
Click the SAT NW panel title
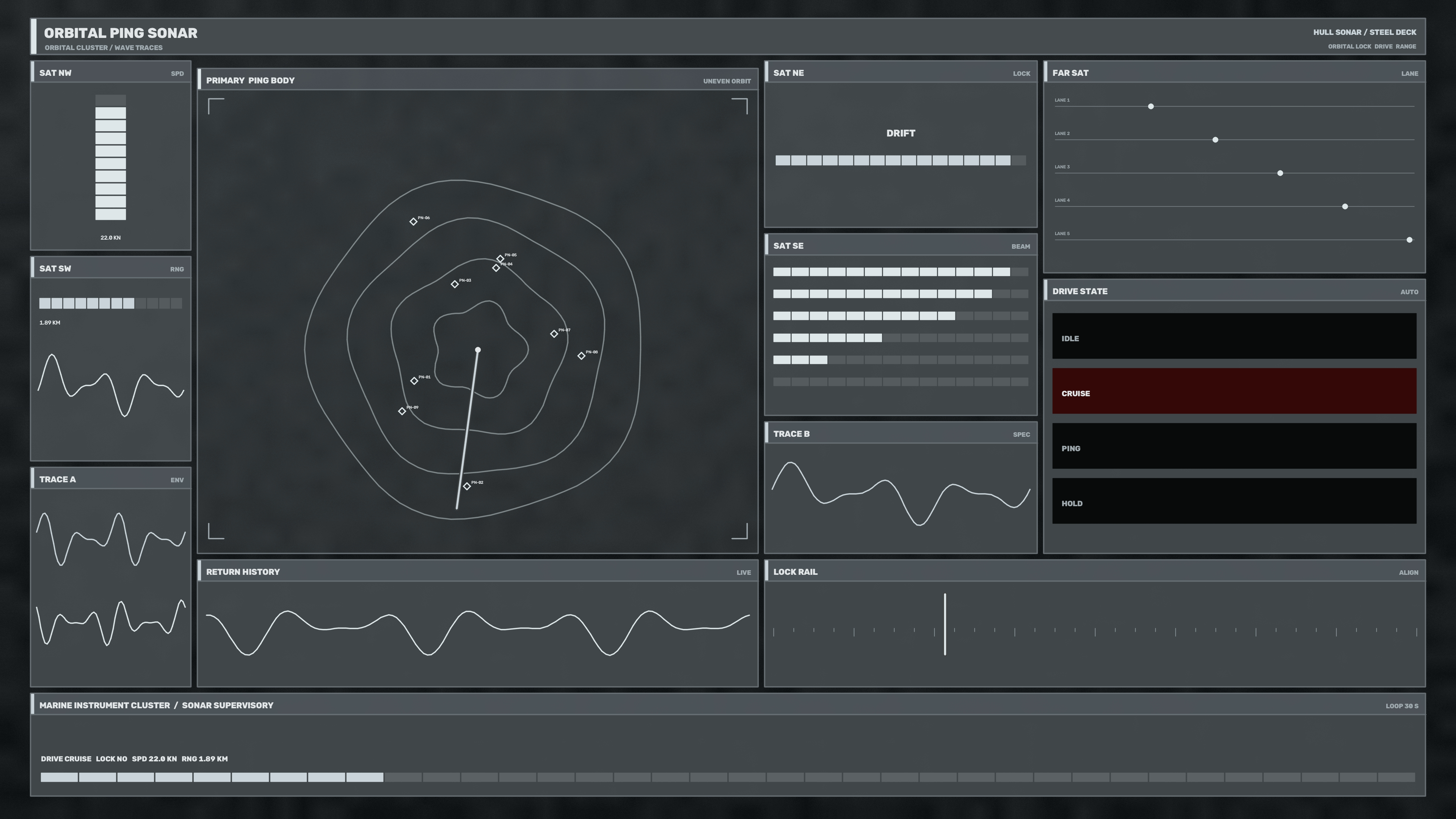[55, 73]
